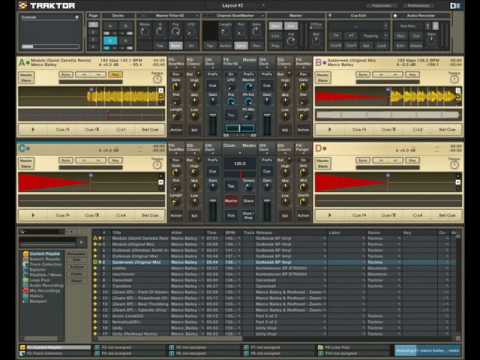Viewport: 480px width, 360px height.
Task: Move the mixer crossfader
Action: (240, 128)
